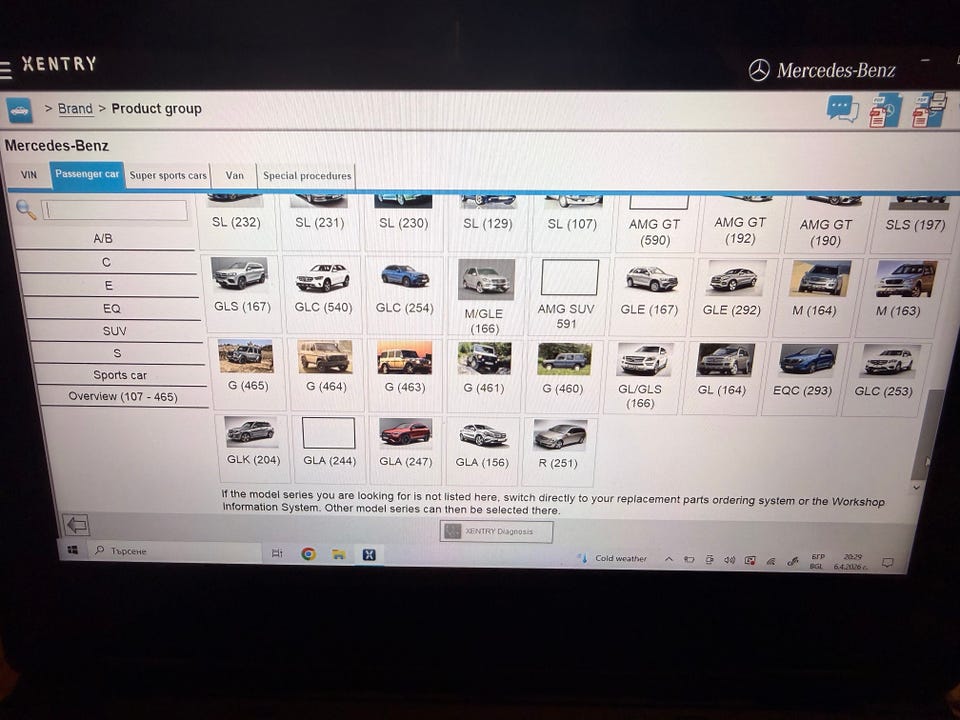Select SL (129) model series
Screen dimensions: 960x720
click(487, 223)
